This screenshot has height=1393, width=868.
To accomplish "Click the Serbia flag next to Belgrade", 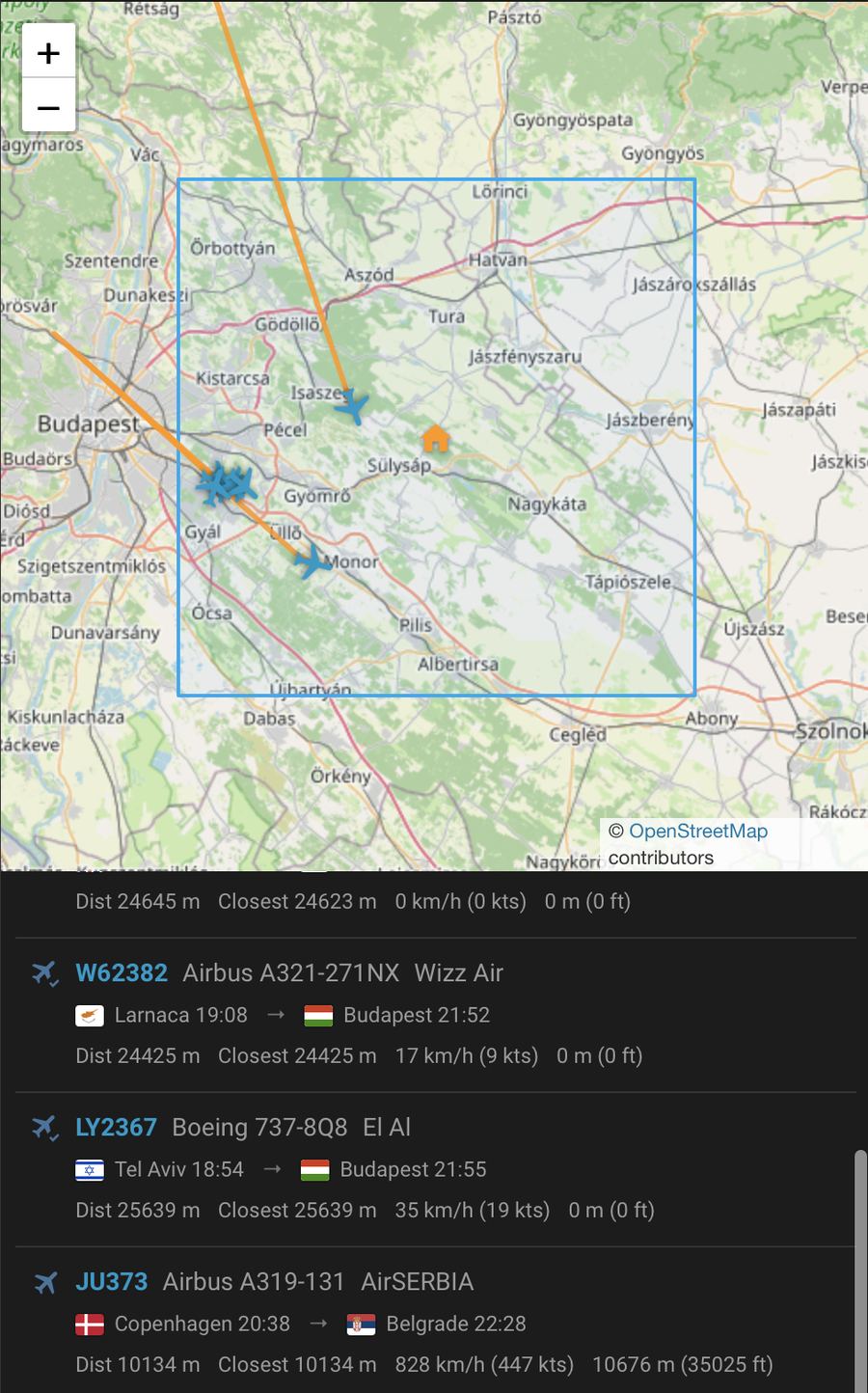I will pos(361,1325).
